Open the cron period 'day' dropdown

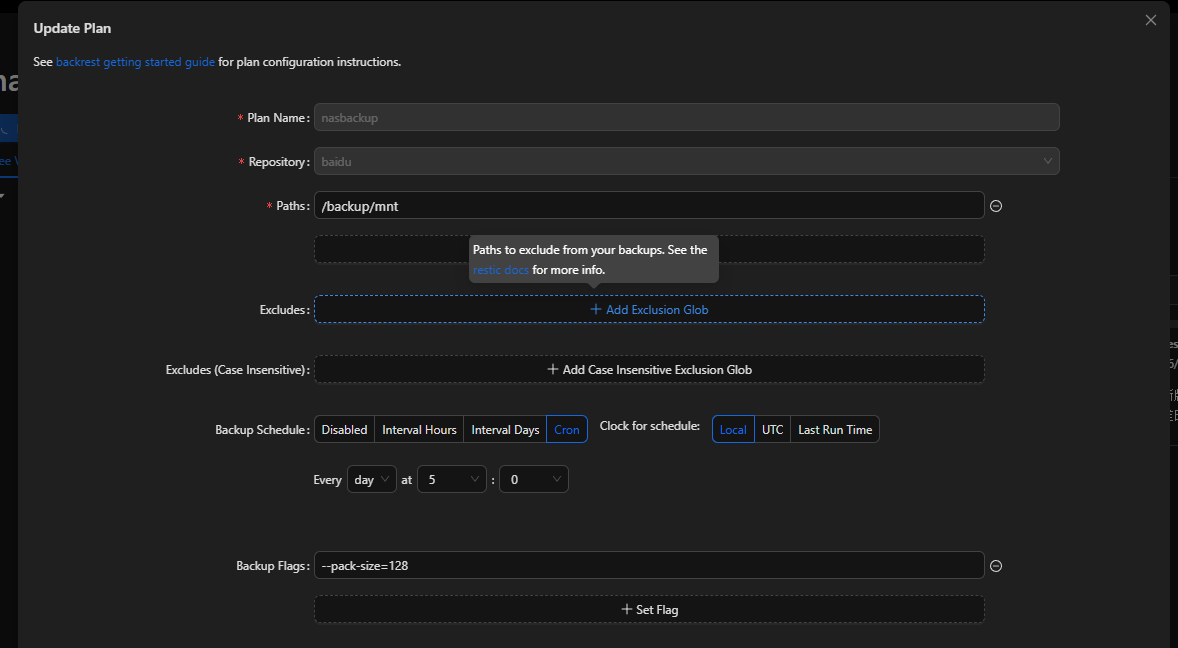click(372, 480)
